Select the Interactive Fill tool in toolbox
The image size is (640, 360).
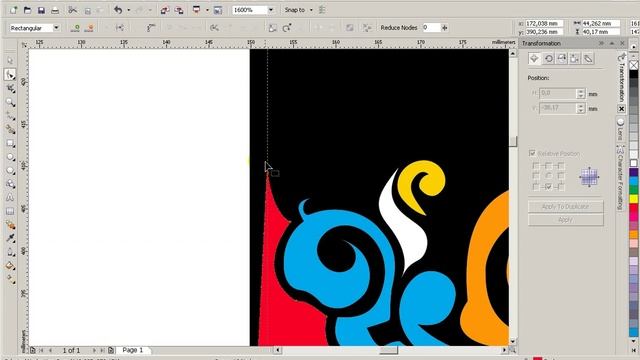[10, 280]
